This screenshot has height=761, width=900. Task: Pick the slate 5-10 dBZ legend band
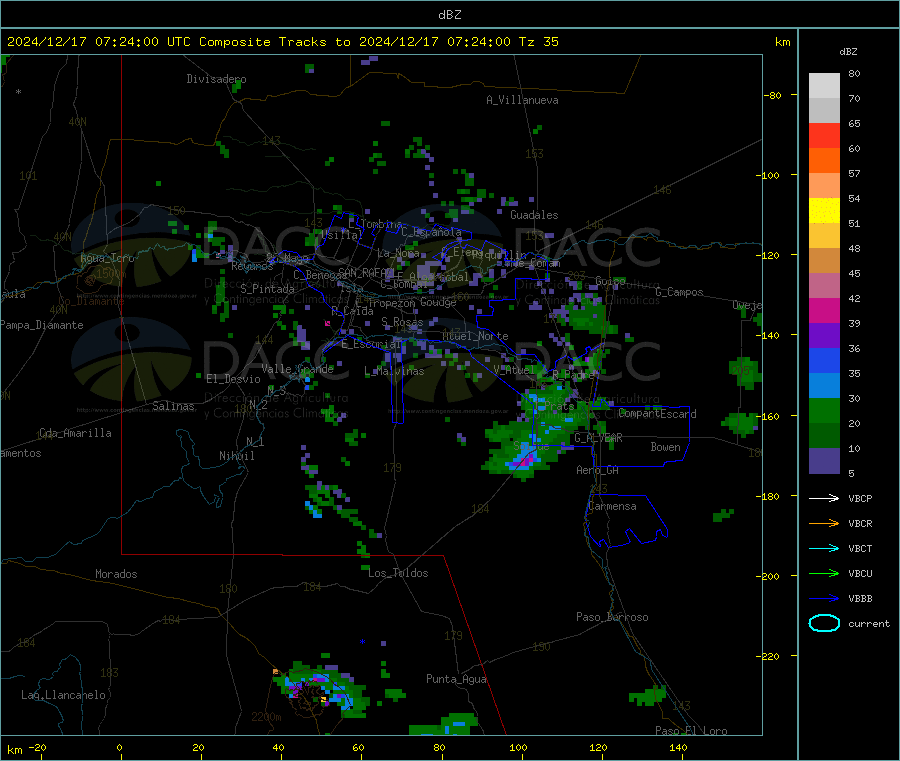(x=824, y=461)
